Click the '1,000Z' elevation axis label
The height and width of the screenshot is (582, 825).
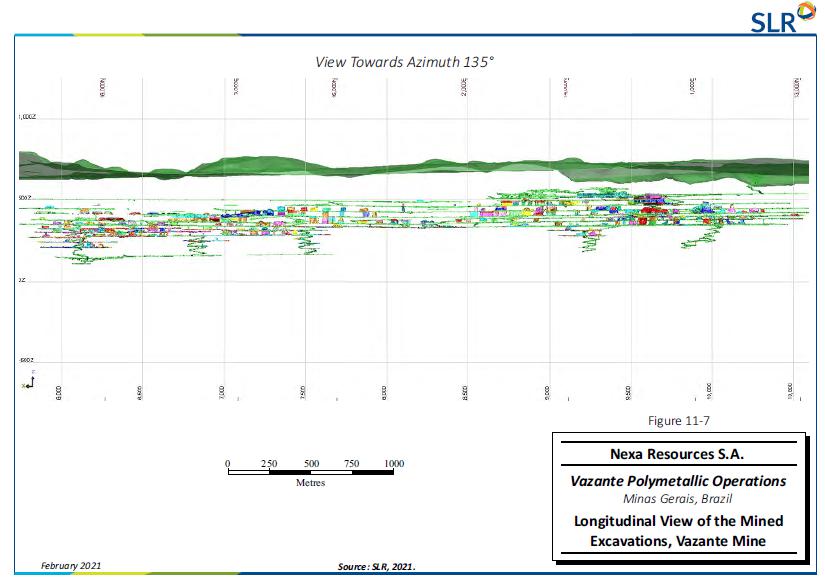point(27,117)
